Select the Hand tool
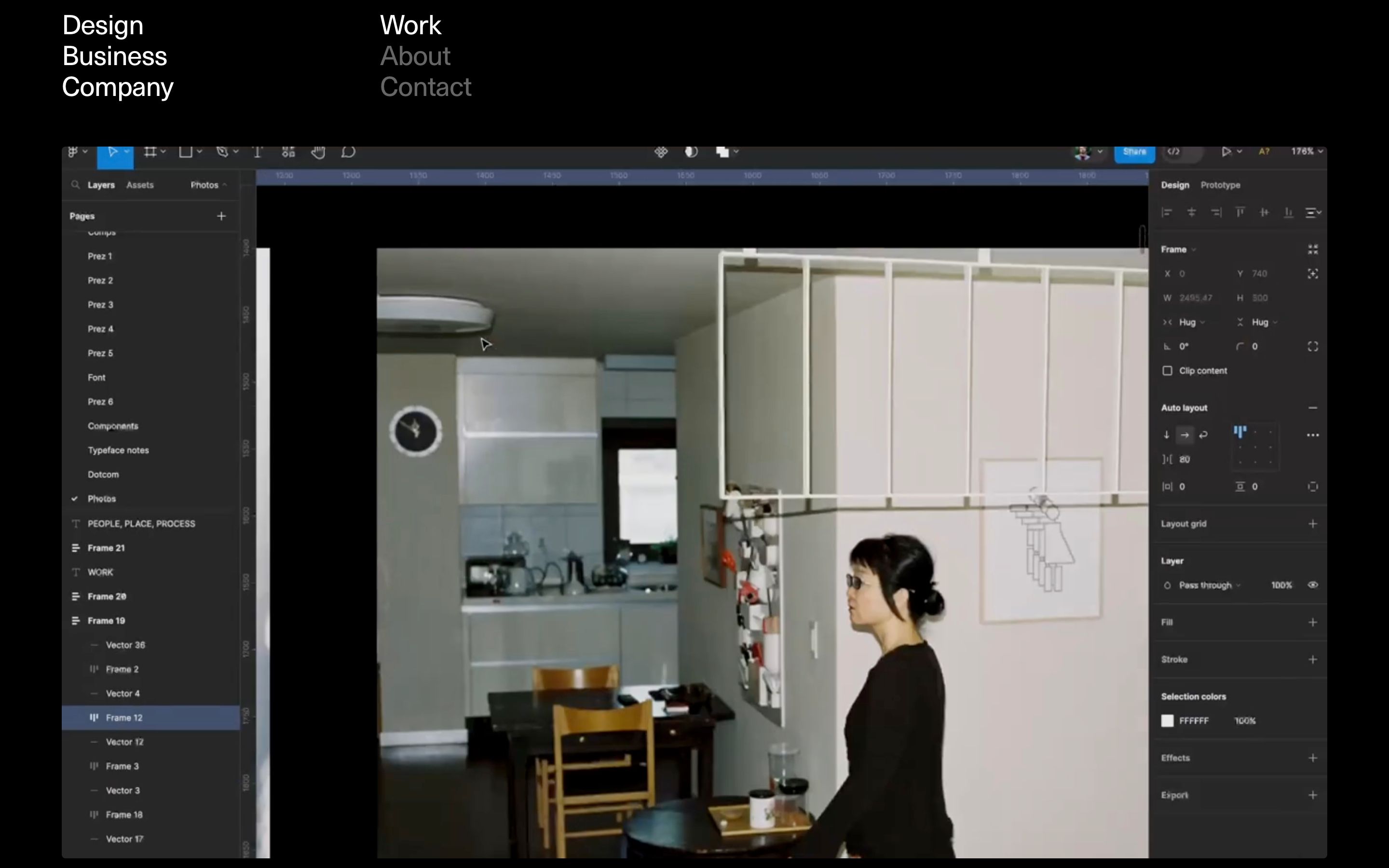The height and width of the screenshot is (868, 1389). [318, 151]
